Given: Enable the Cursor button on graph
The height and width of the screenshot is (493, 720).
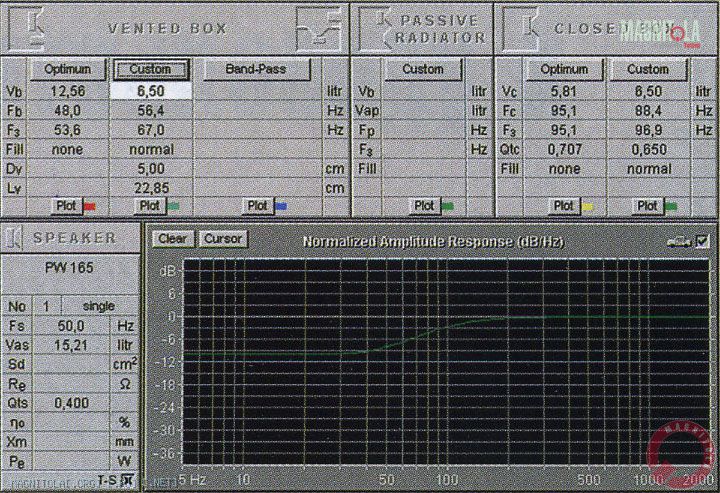Looking at the screenshot, I should (x=223, y=239).
